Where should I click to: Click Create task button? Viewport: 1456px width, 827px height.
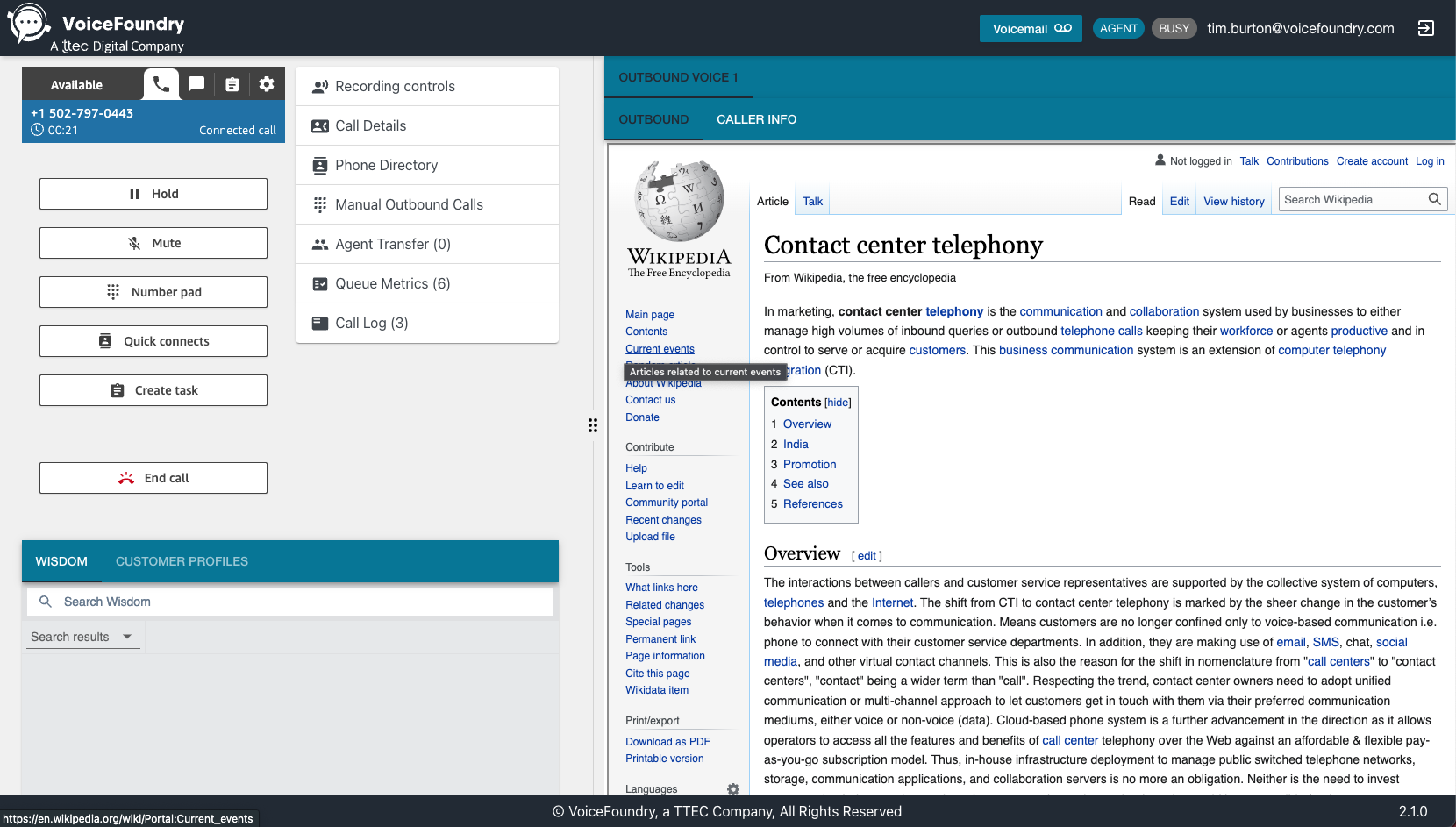[x=153, y=390]
